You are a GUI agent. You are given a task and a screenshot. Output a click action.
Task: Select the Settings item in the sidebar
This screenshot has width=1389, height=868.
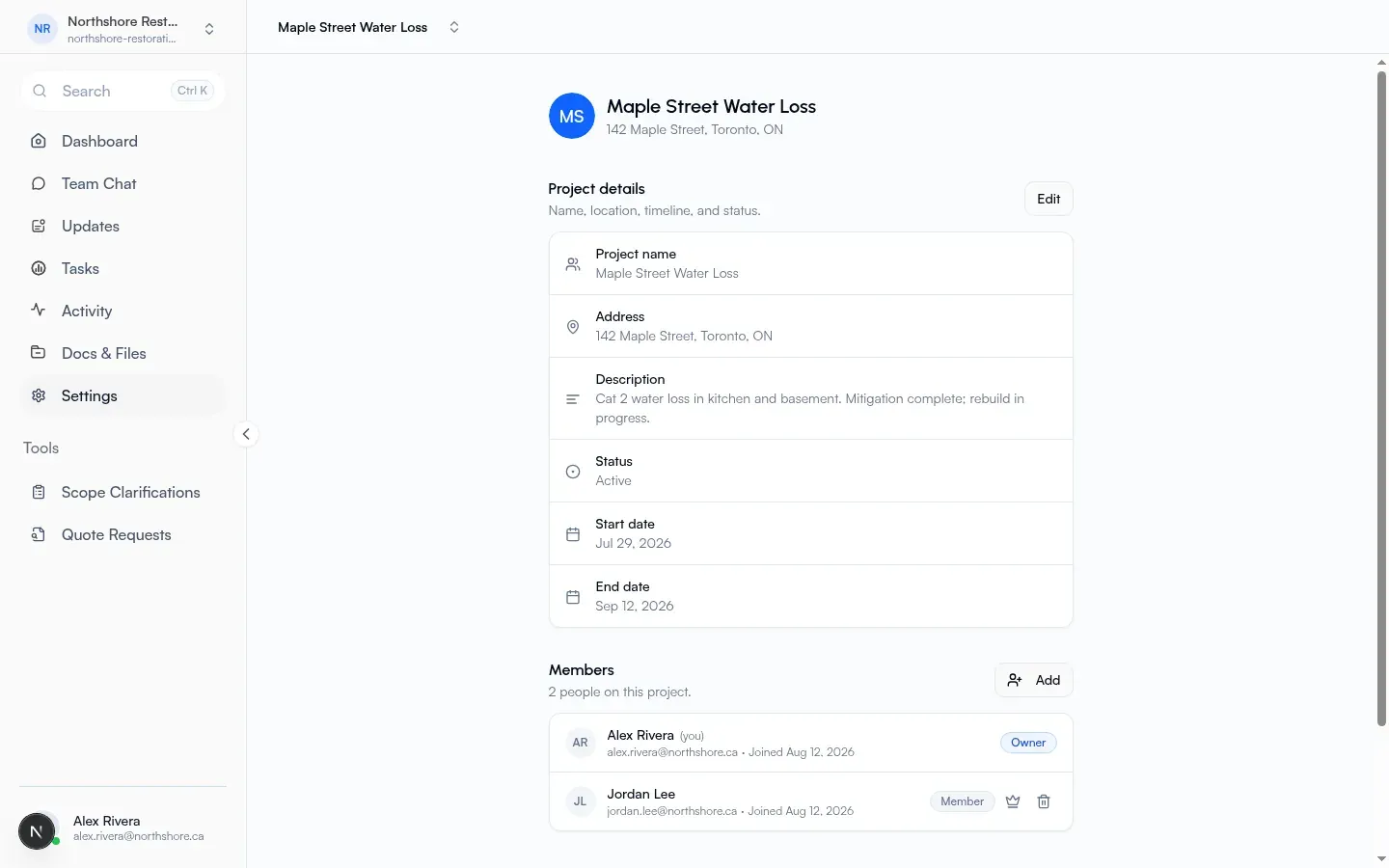pyautogui.click(x=123, y=395)
